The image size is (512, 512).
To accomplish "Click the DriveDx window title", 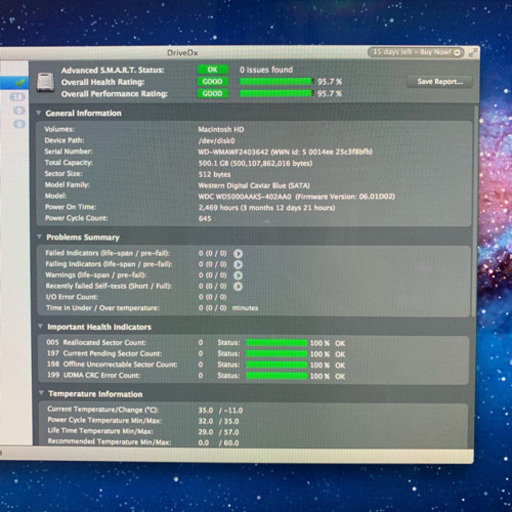I will pyautogui.click(x=182, y=53).
